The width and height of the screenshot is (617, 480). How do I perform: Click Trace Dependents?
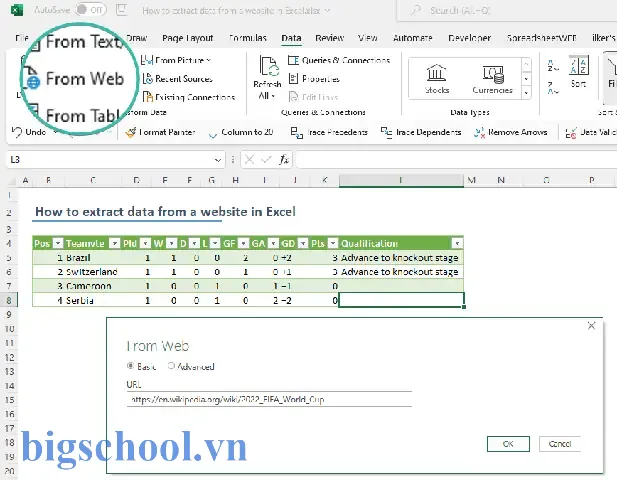421,132
